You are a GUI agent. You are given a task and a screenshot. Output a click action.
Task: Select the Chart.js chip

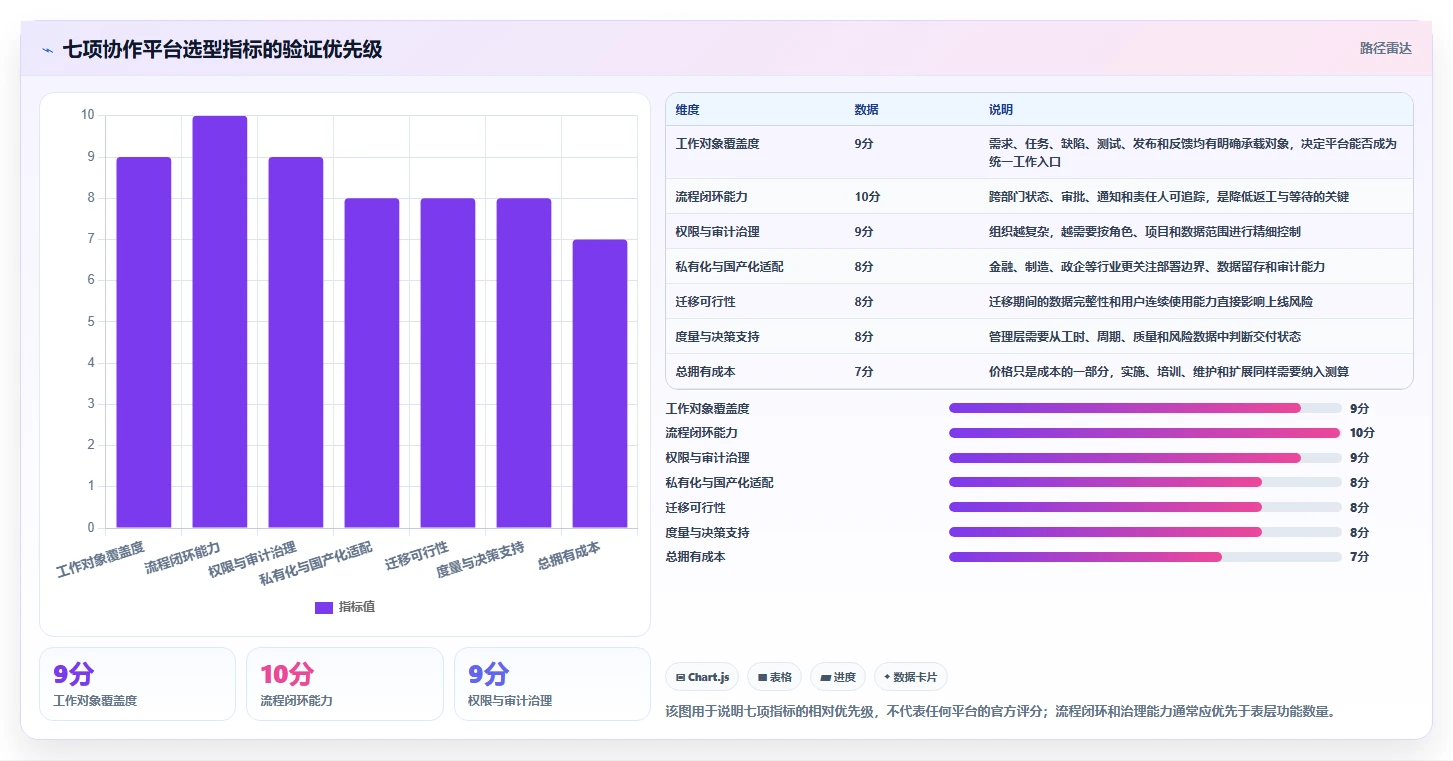coord(702,677)
